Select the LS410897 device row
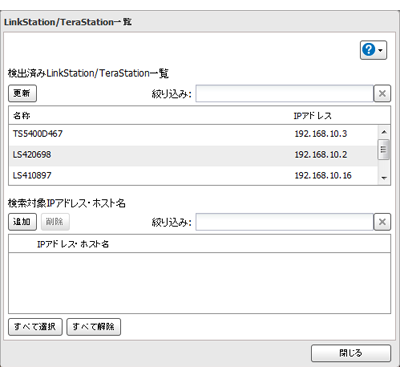The height and width of the screenshot is (377, 400). click(x=194, y=175)
